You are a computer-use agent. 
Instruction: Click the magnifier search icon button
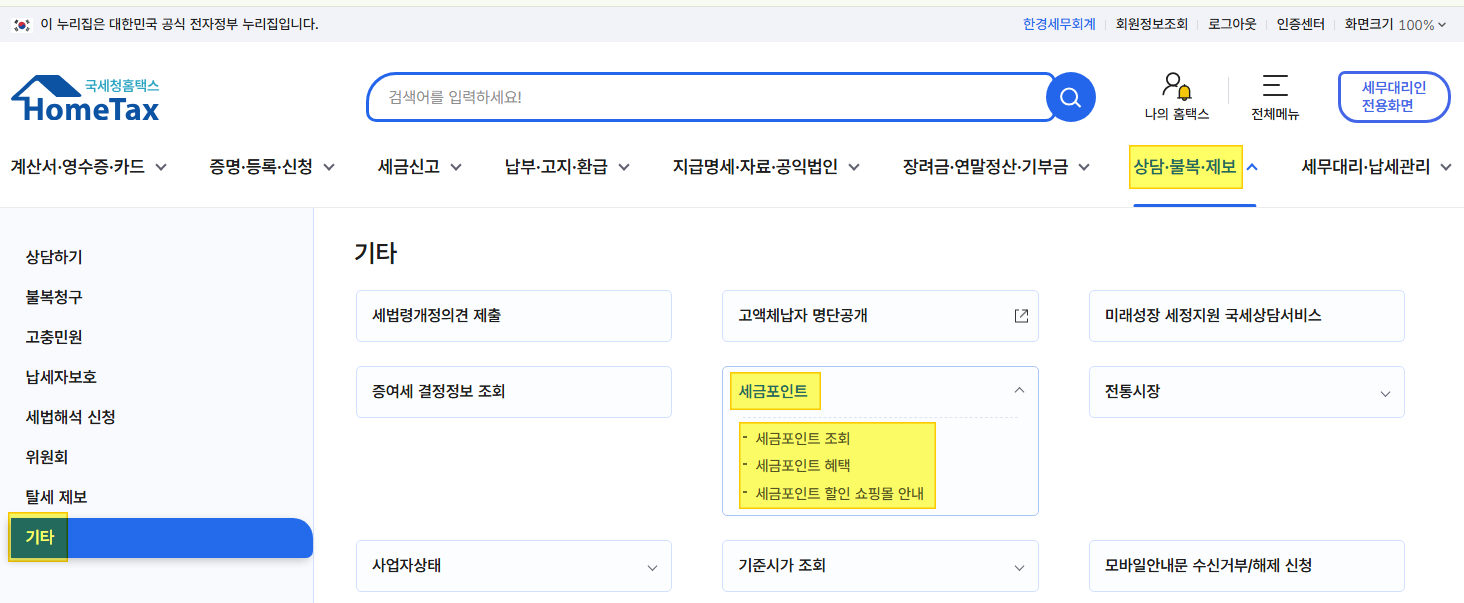coord(1070,97)
